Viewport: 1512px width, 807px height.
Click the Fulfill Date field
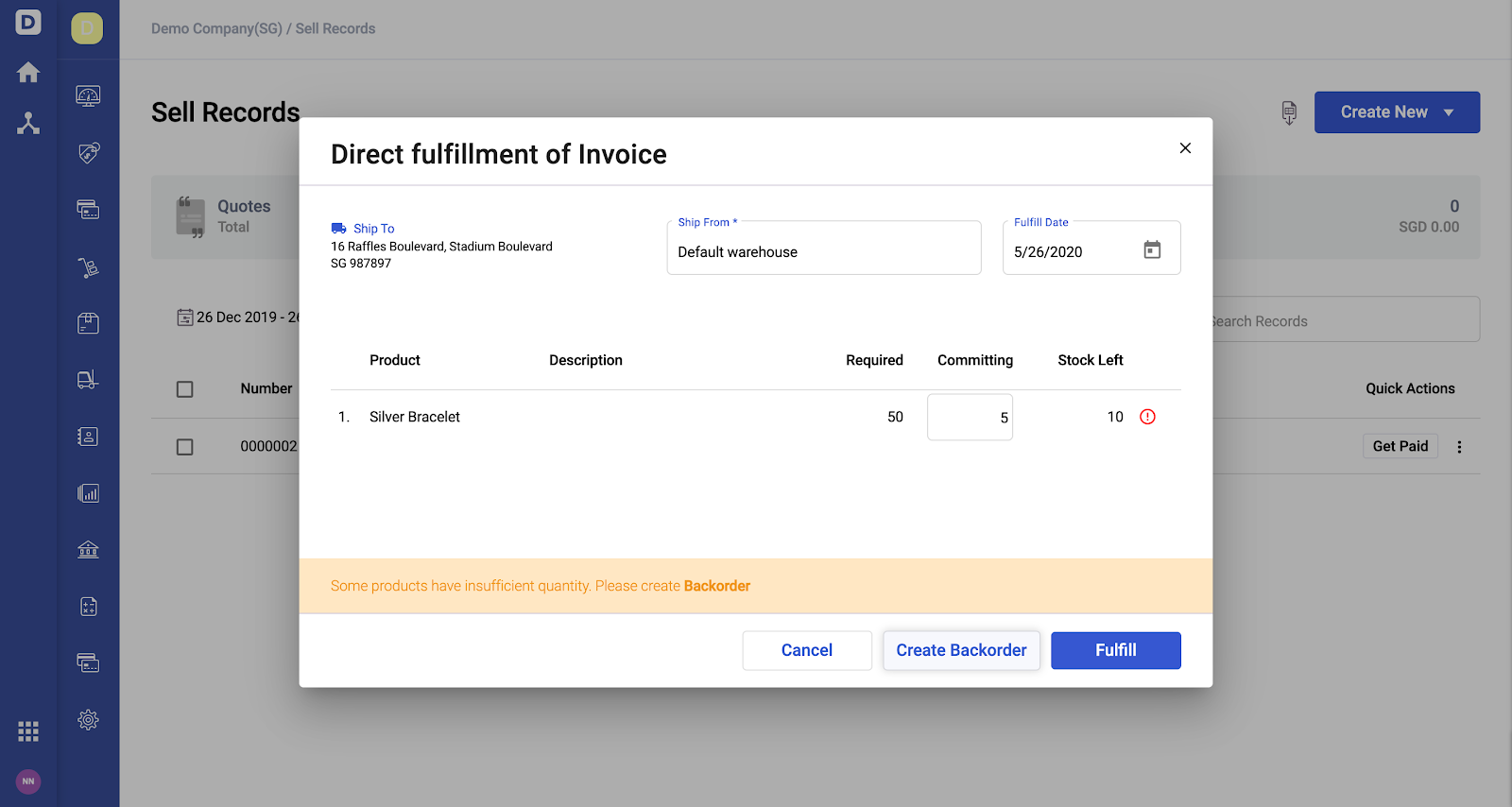click(1091, 249)
